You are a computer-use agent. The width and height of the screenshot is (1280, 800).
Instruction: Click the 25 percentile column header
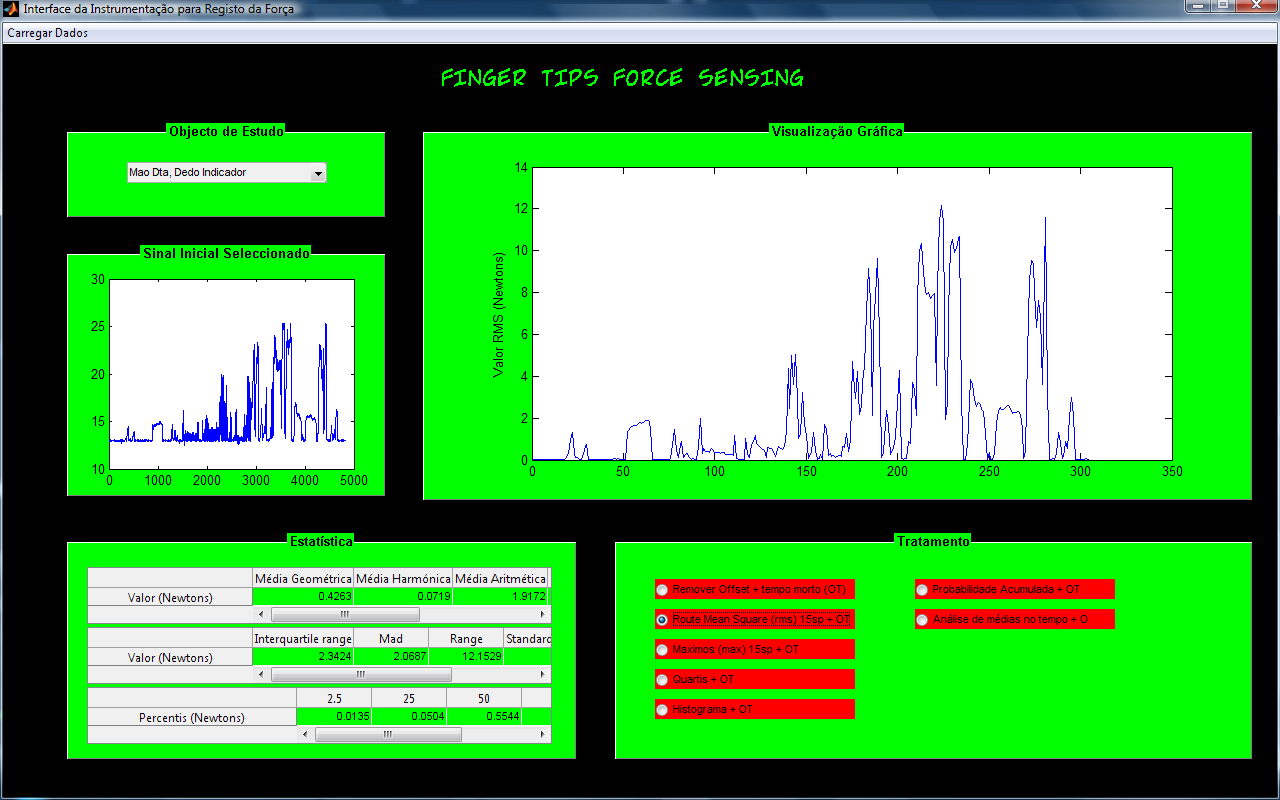click(409, 698)
